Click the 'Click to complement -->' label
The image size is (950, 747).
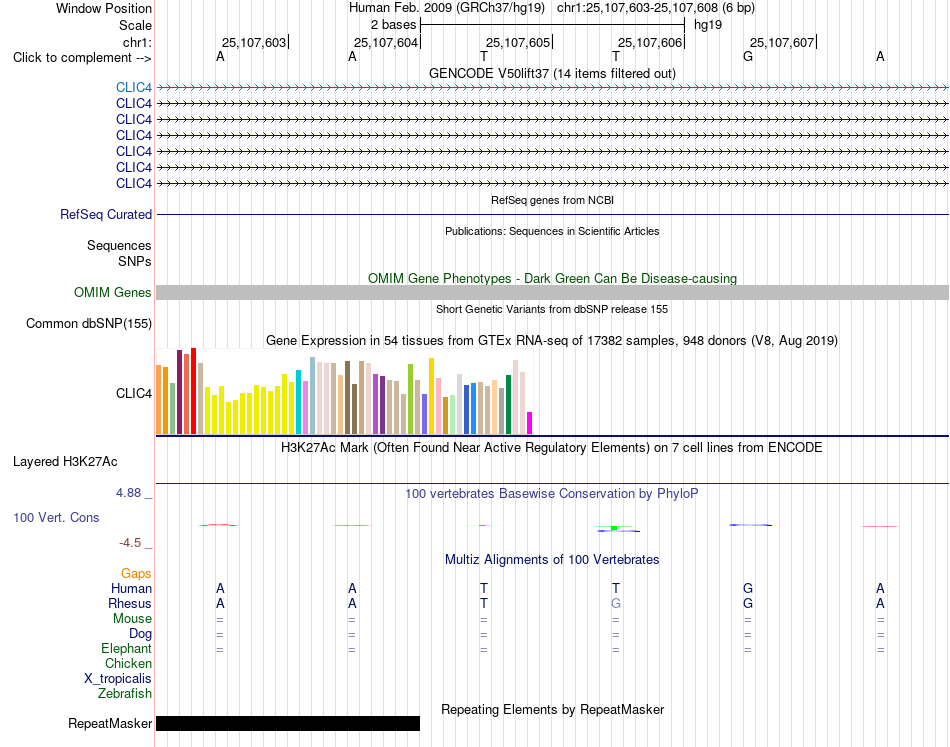click(82, 58)
